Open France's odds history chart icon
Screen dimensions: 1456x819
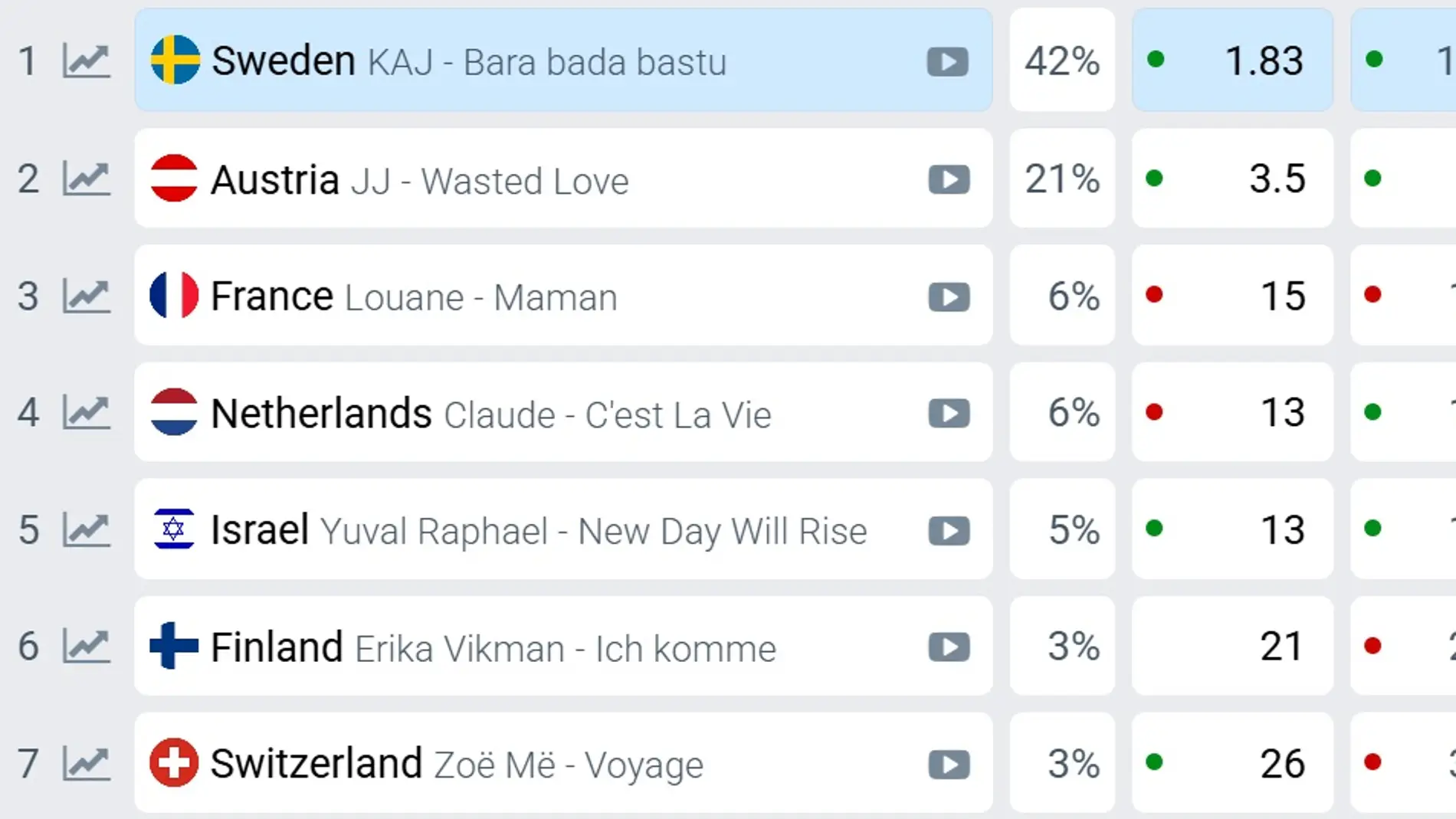87,296
